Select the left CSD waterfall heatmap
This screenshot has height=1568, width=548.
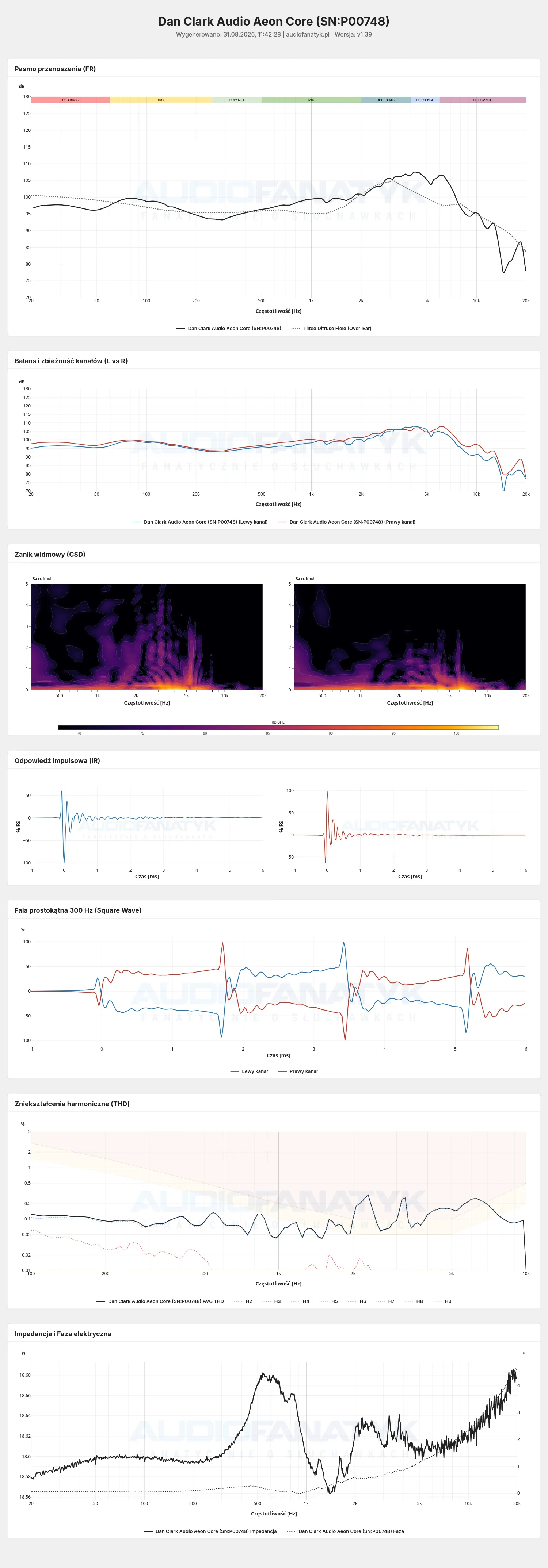[147, 637]
